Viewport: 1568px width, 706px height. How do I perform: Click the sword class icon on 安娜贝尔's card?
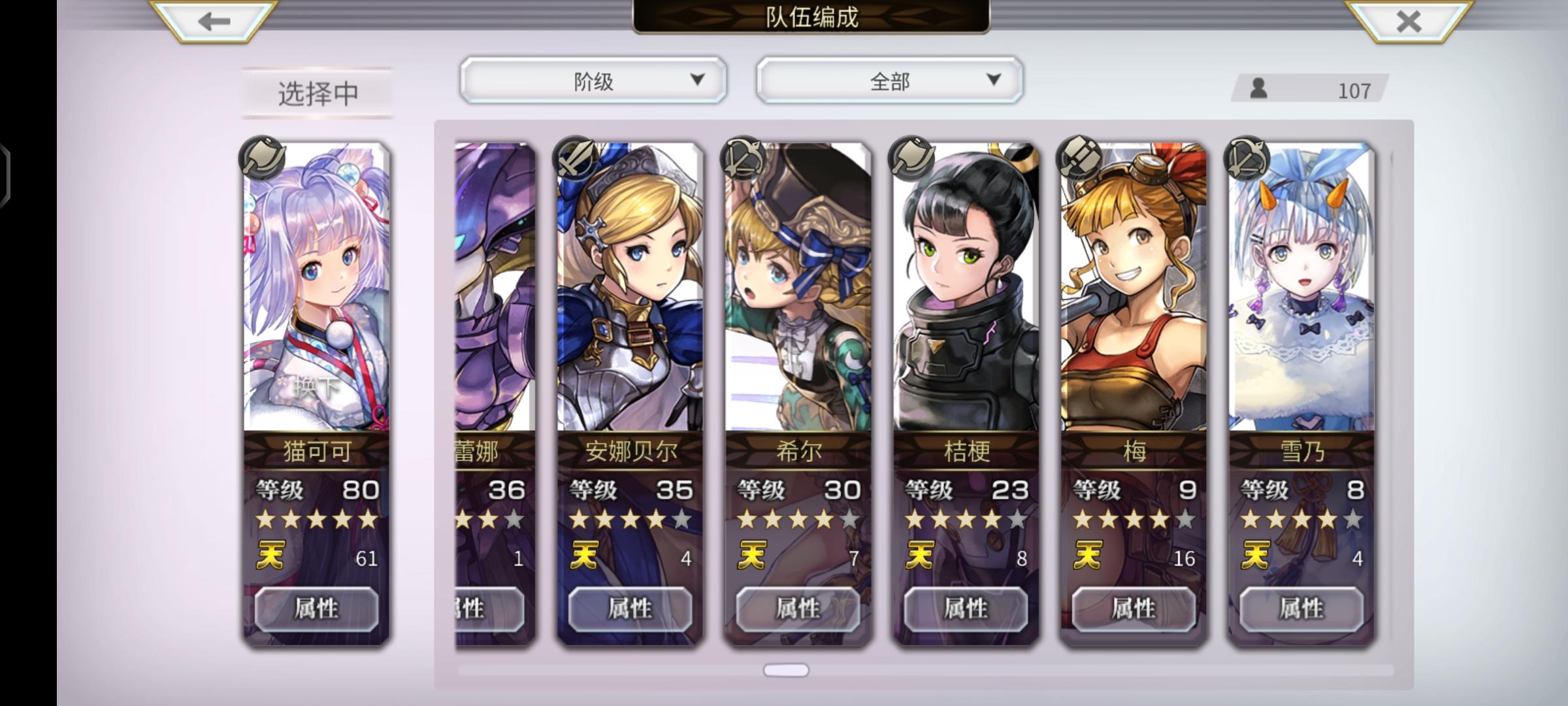pyautogui.click(x=576, y=158)
